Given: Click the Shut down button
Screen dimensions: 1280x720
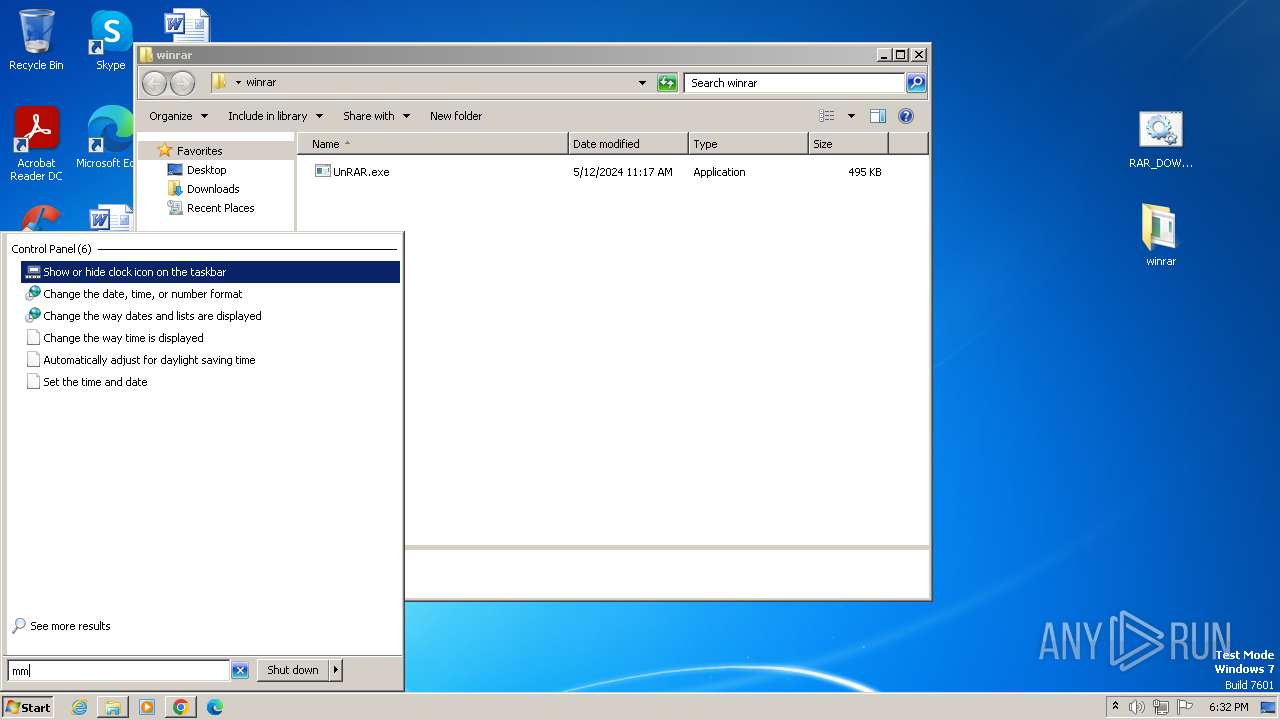Looking at the screenshot, I should 293,671.
